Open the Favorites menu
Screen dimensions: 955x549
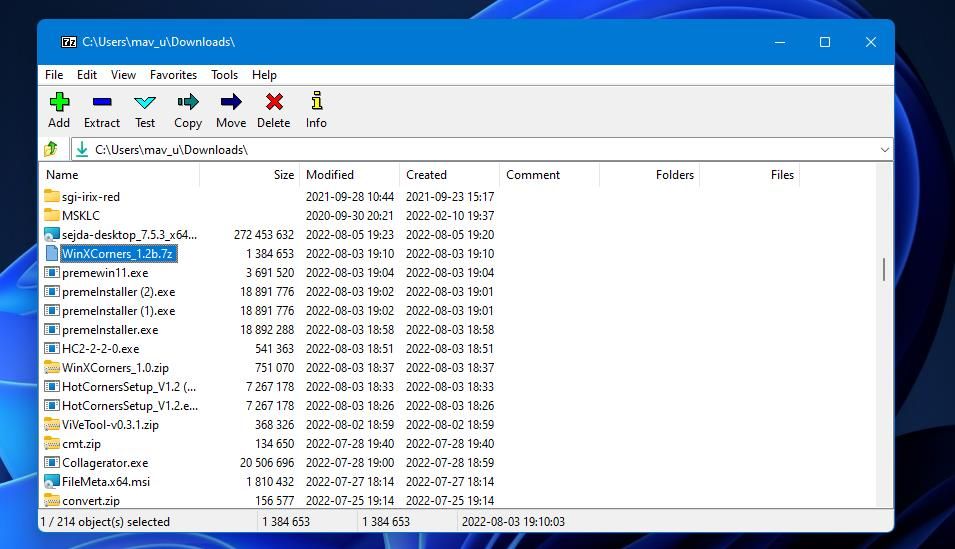tap(174, 74)
